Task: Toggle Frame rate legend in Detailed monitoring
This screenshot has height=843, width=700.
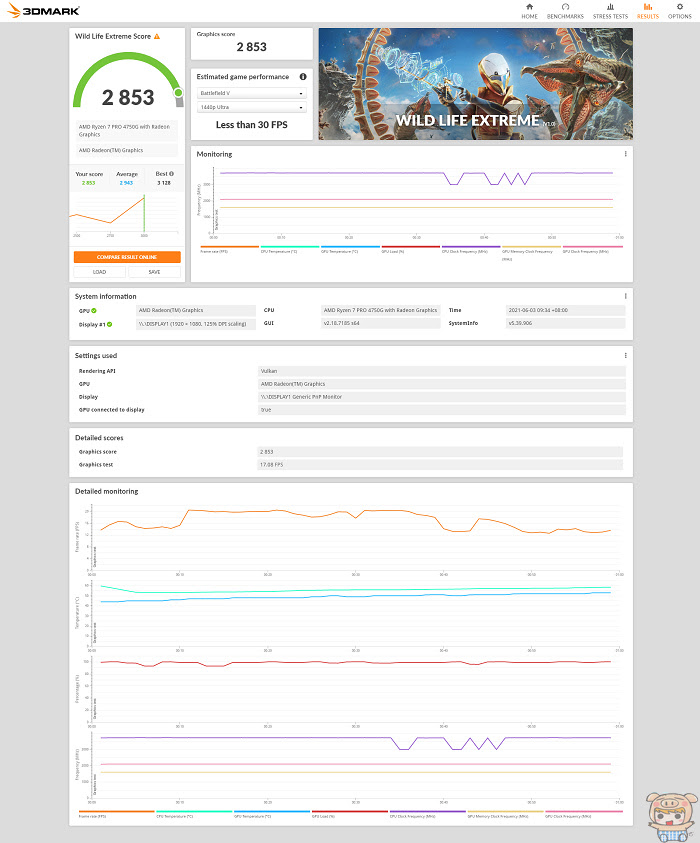Action: (116, 814)
